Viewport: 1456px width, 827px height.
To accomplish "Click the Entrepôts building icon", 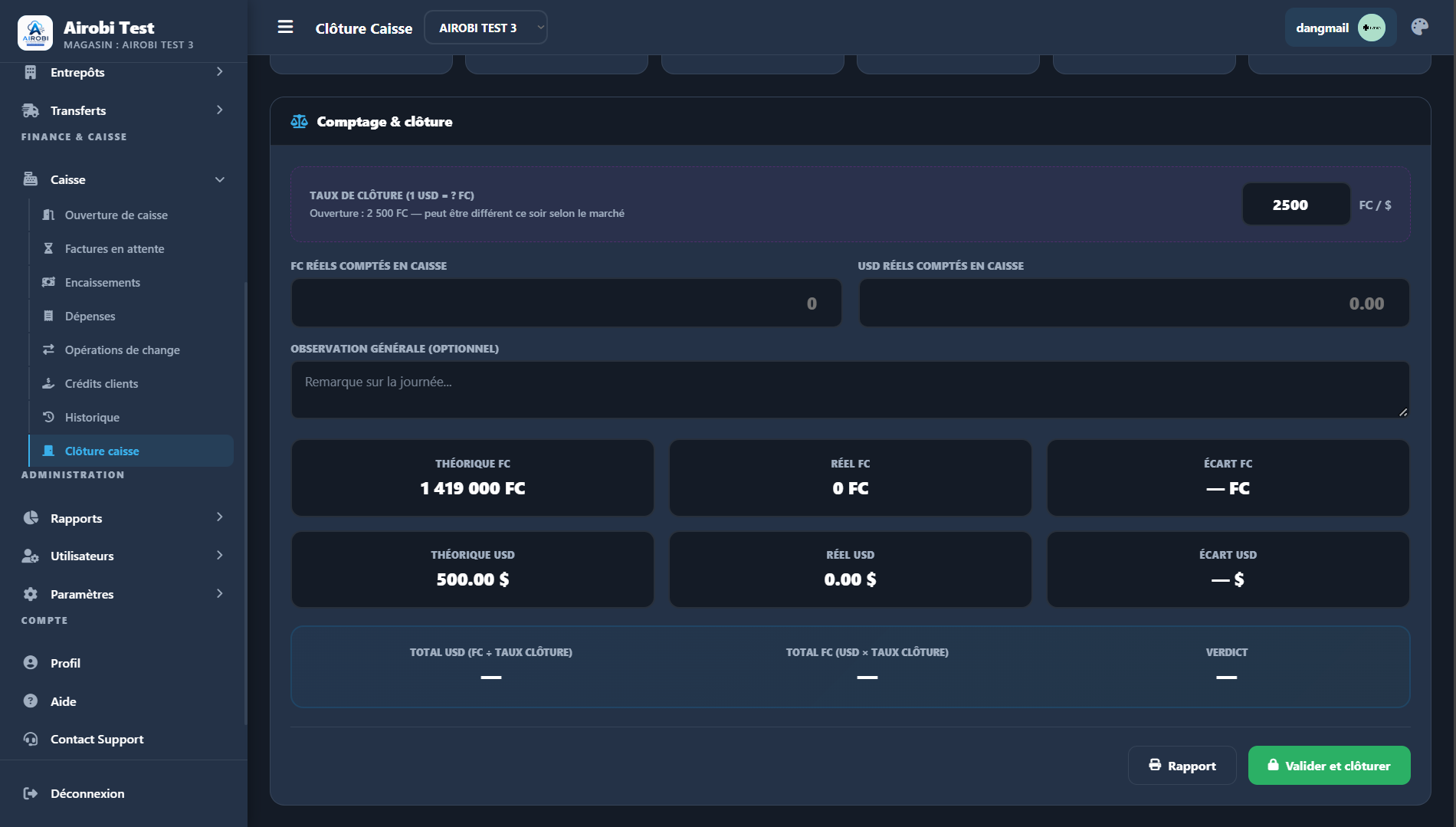I will tap(31, 72).
